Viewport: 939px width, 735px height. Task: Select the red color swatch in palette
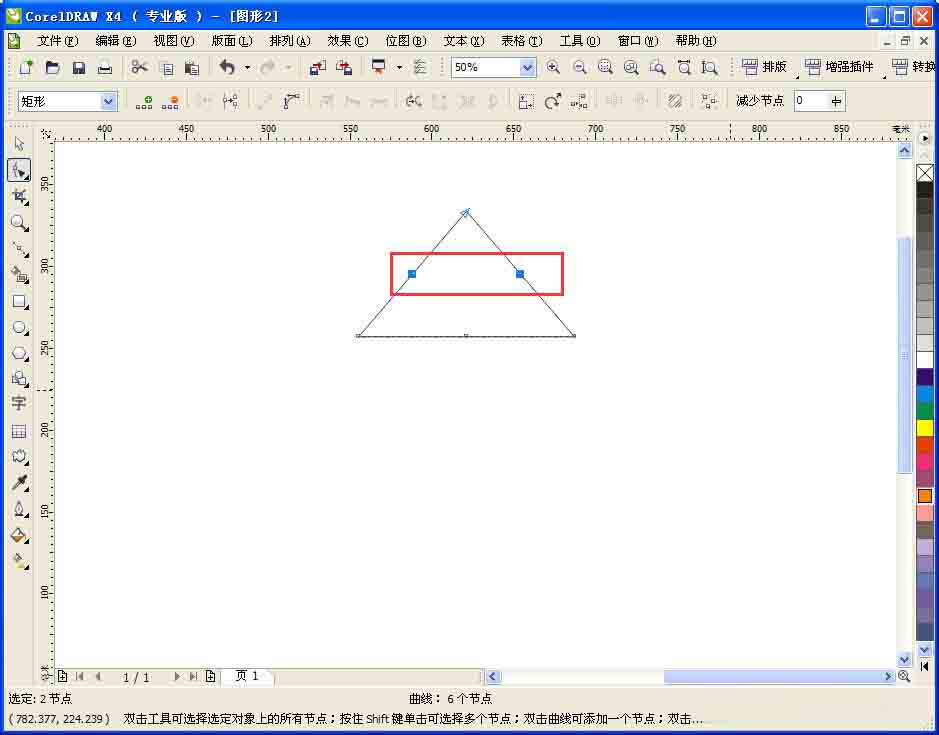pyautogui.click(x=925, y=445)
